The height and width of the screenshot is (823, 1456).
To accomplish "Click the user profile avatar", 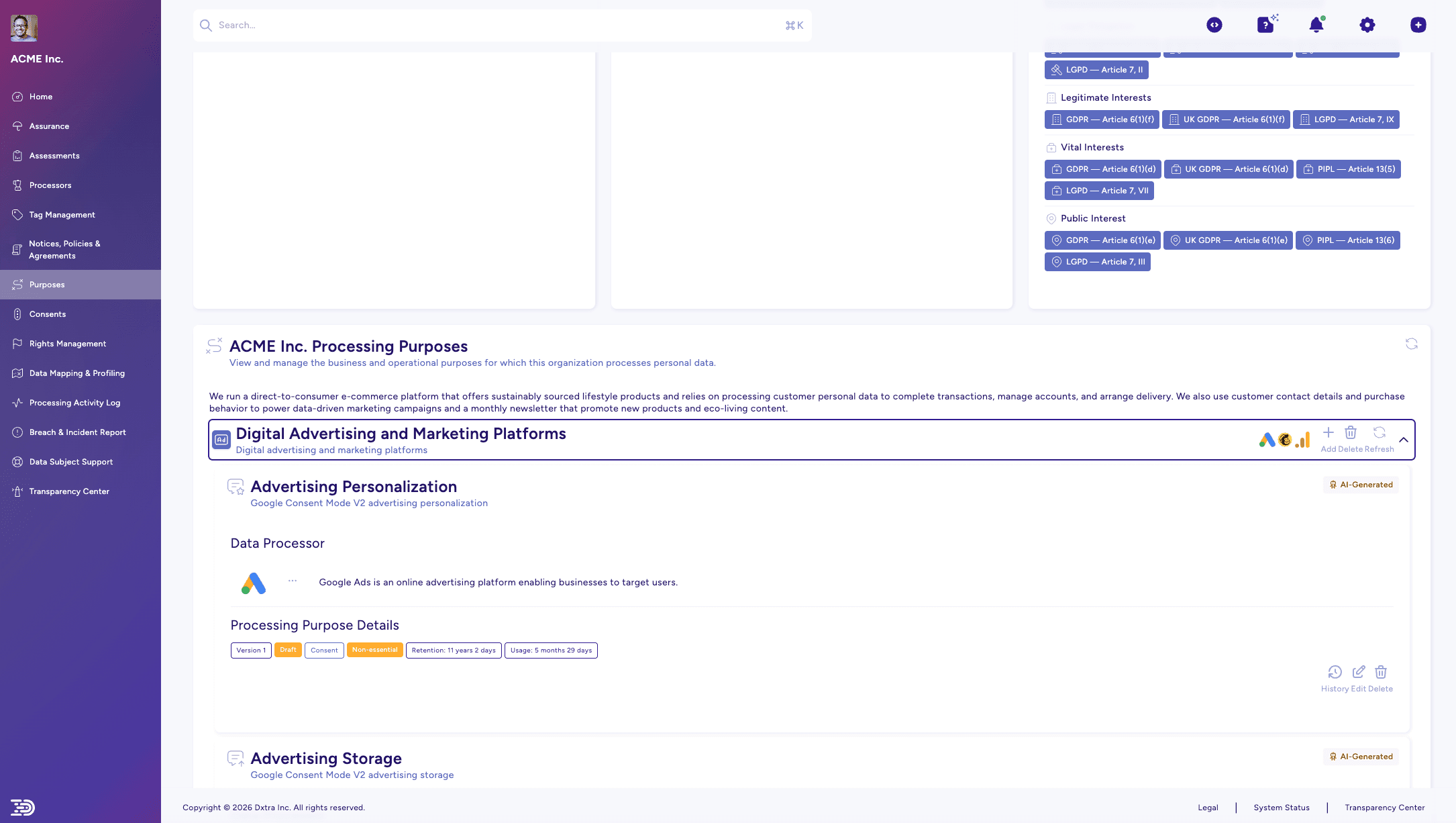I will [24, 28].
